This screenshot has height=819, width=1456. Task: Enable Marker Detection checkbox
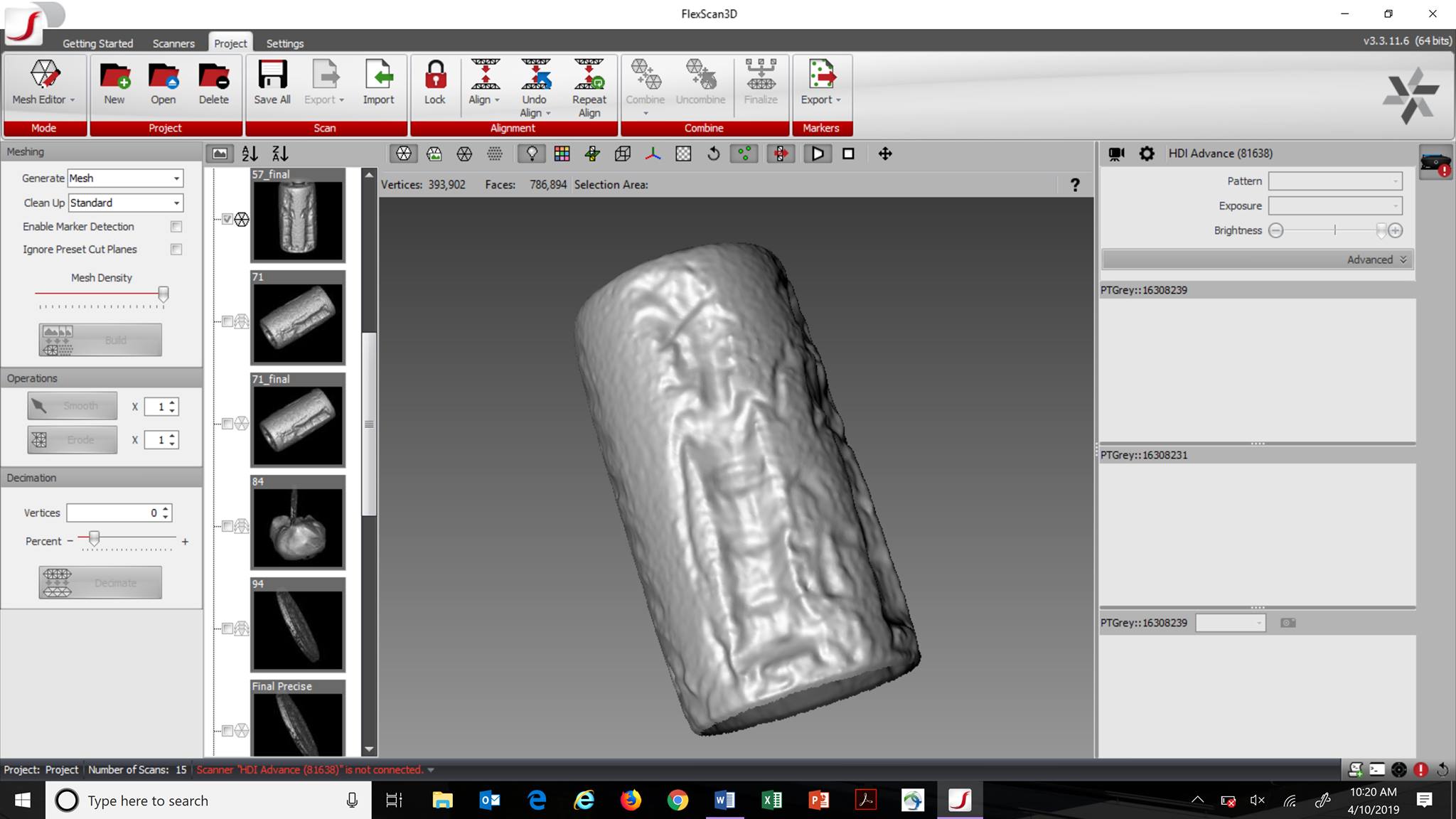coord(176,226)
